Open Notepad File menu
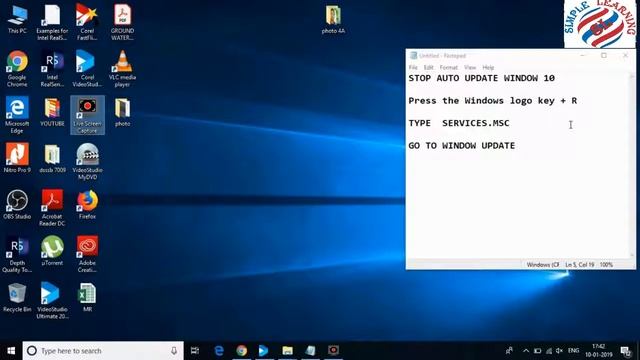 (x=413, y=67)
